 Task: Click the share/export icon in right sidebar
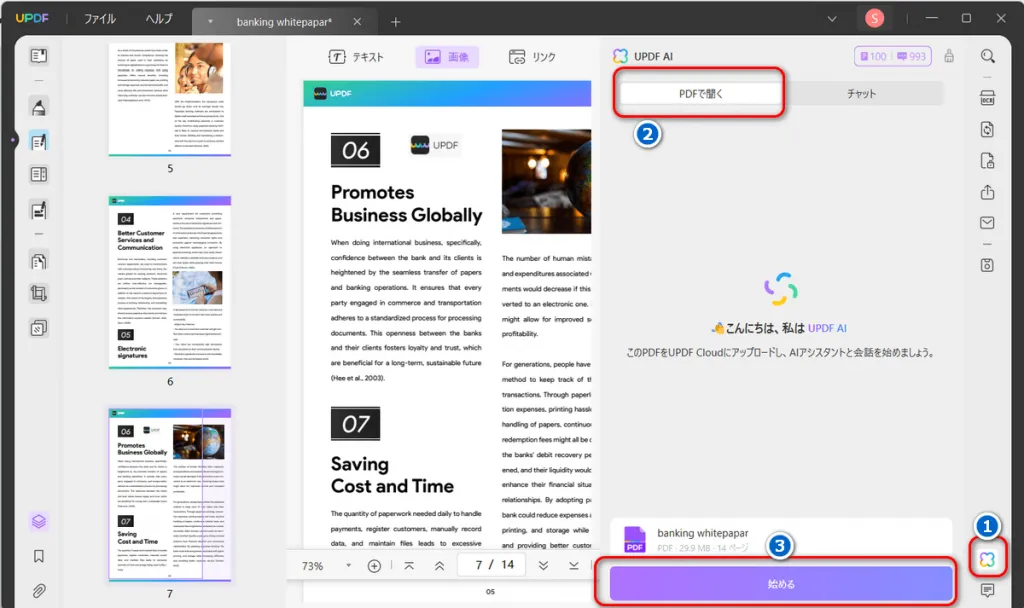pyautogui.click(x=987, y=192)
